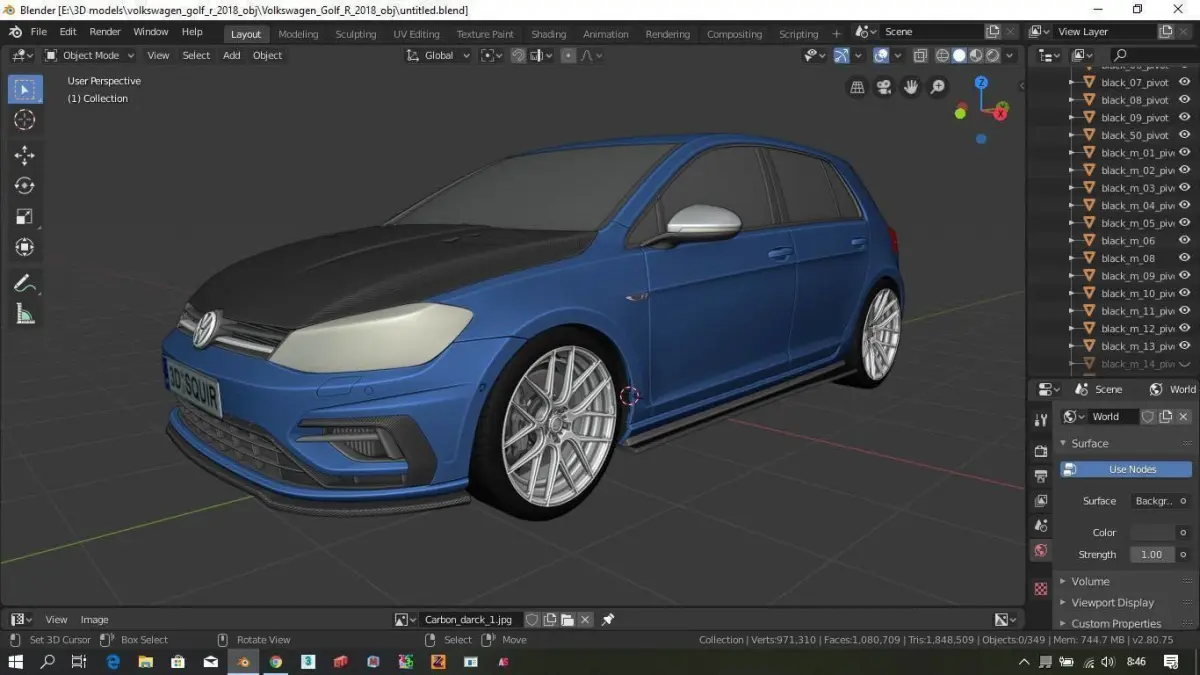Hide black_07_pivot in outliner
Image resolution: width=1200 pixels, height=675 pixels.
[1184, 82]
